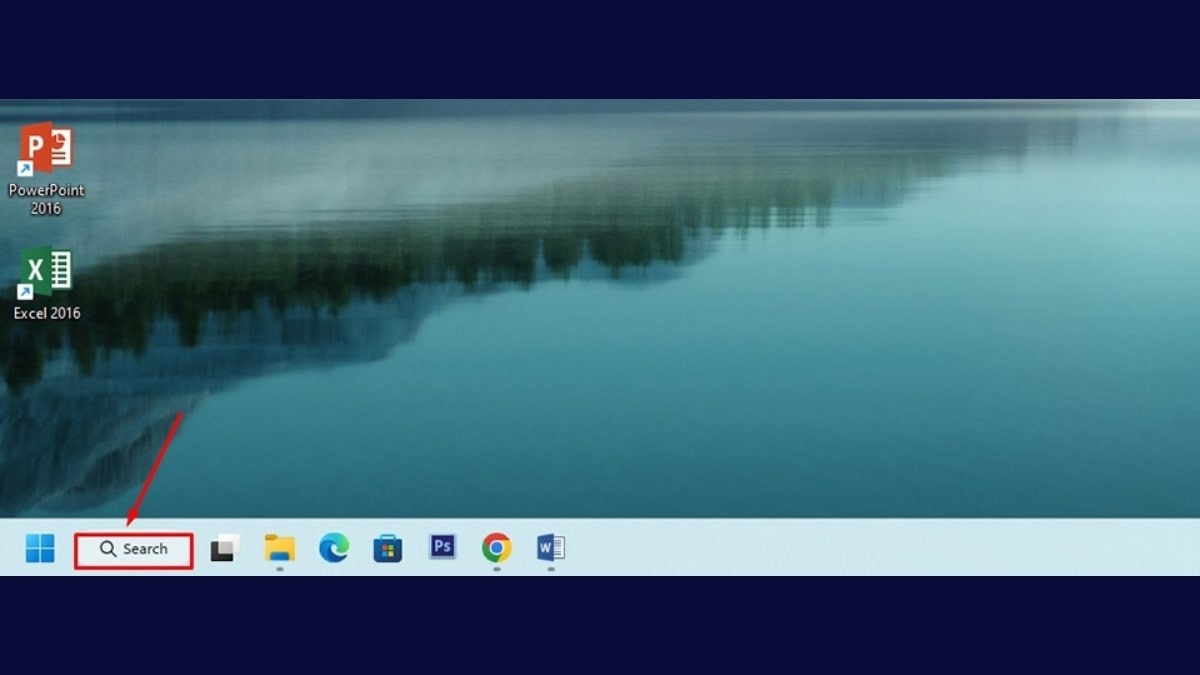
Task: Open Task View from the taskbar
Action: [225, 548]
